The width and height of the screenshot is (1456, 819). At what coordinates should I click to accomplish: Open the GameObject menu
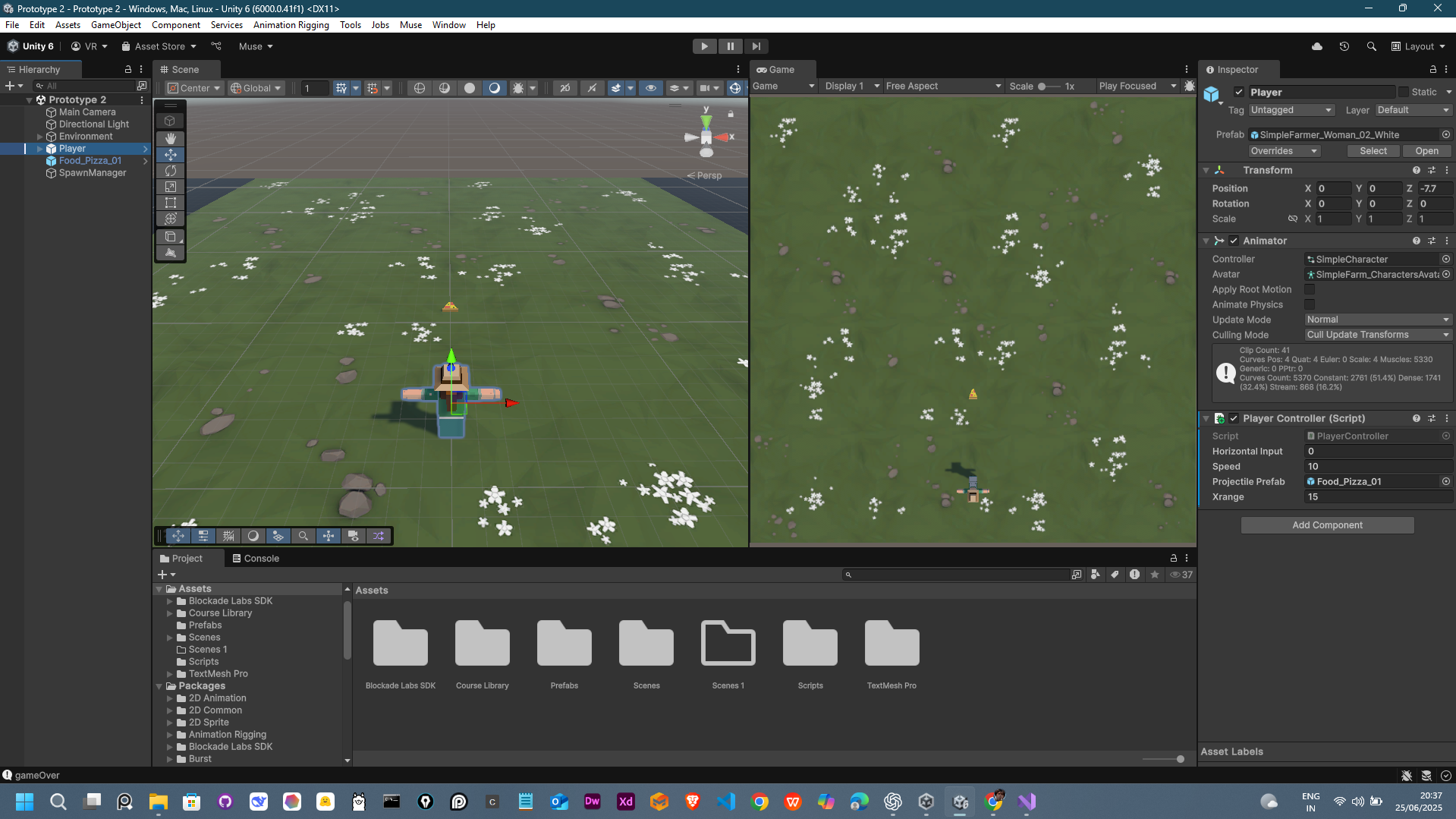115,25
